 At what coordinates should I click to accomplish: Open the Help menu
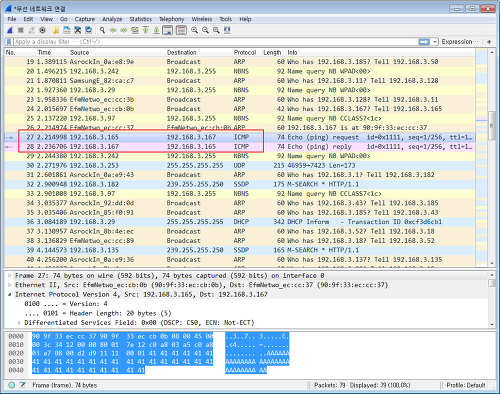(245, 19)
